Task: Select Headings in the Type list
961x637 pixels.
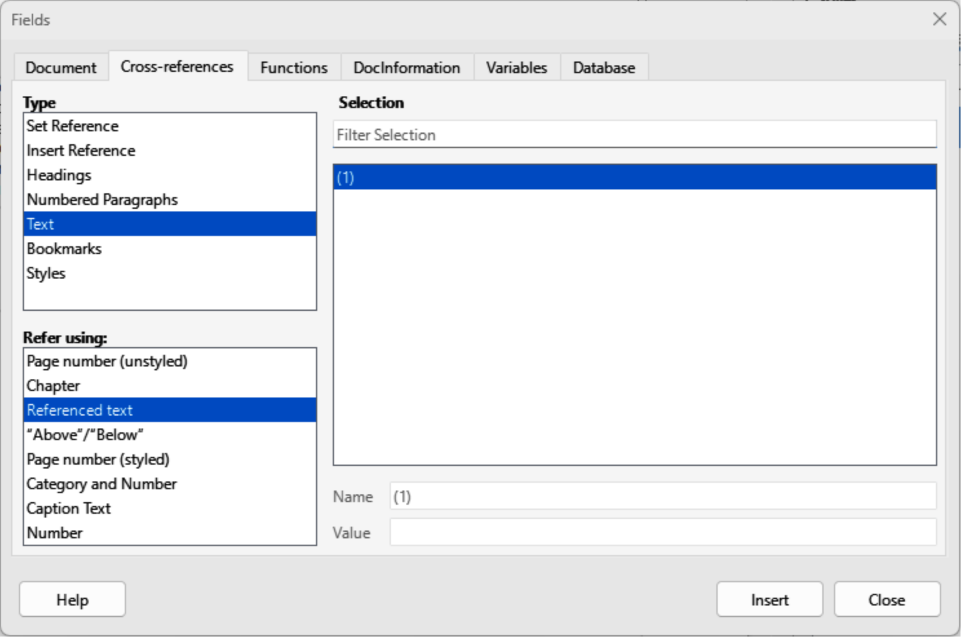Action: click(59, 175)
